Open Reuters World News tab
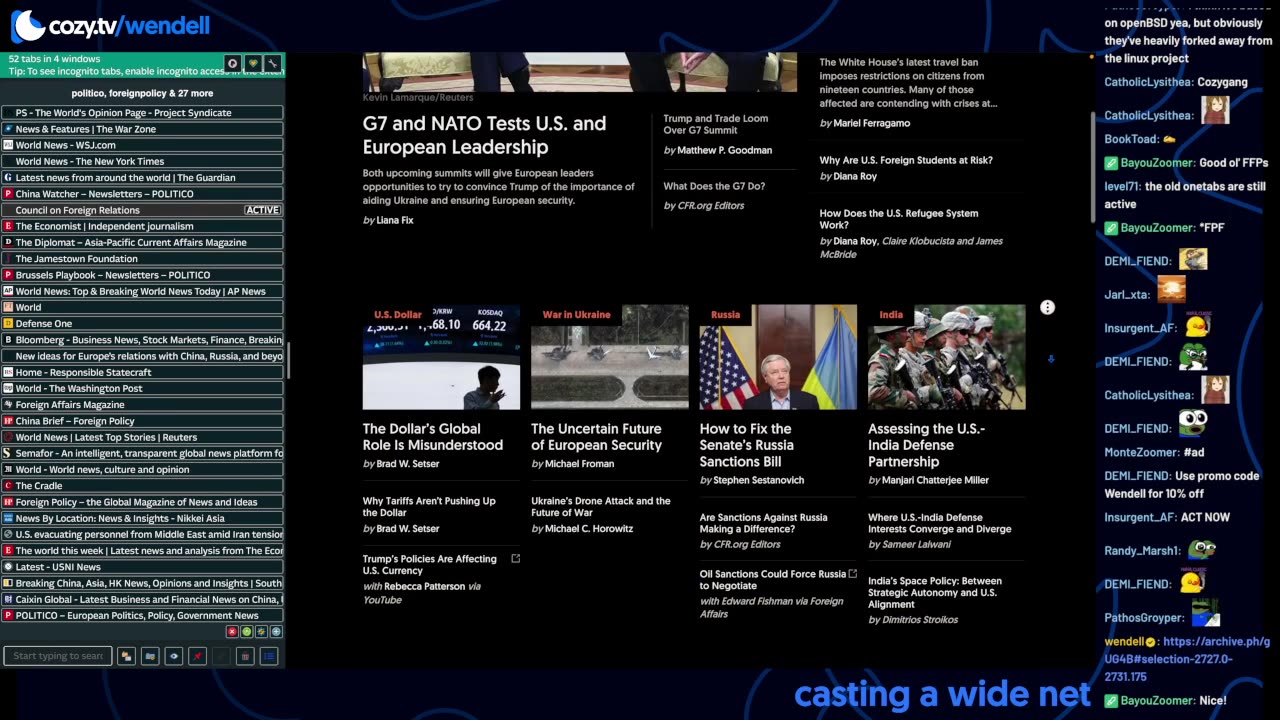The width and height of the screenshot is (1280, 720). (x=142, y=437)
